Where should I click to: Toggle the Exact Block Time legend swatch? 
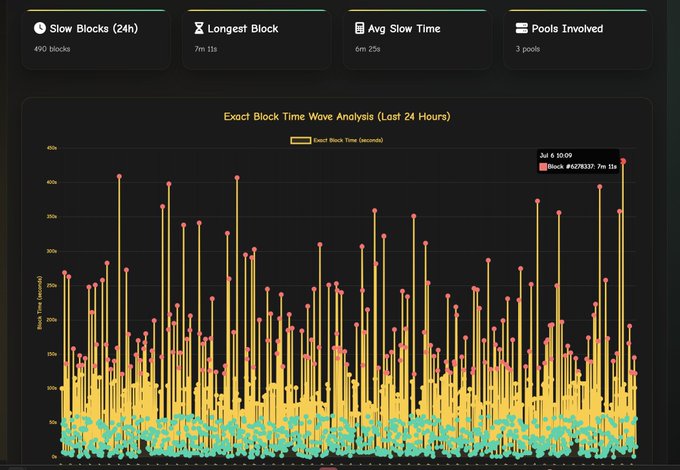tap(301, 140)
